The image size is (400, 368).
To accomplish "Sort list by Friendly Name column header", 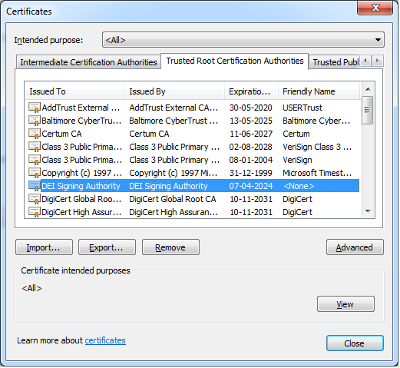I will pos(319,91).
